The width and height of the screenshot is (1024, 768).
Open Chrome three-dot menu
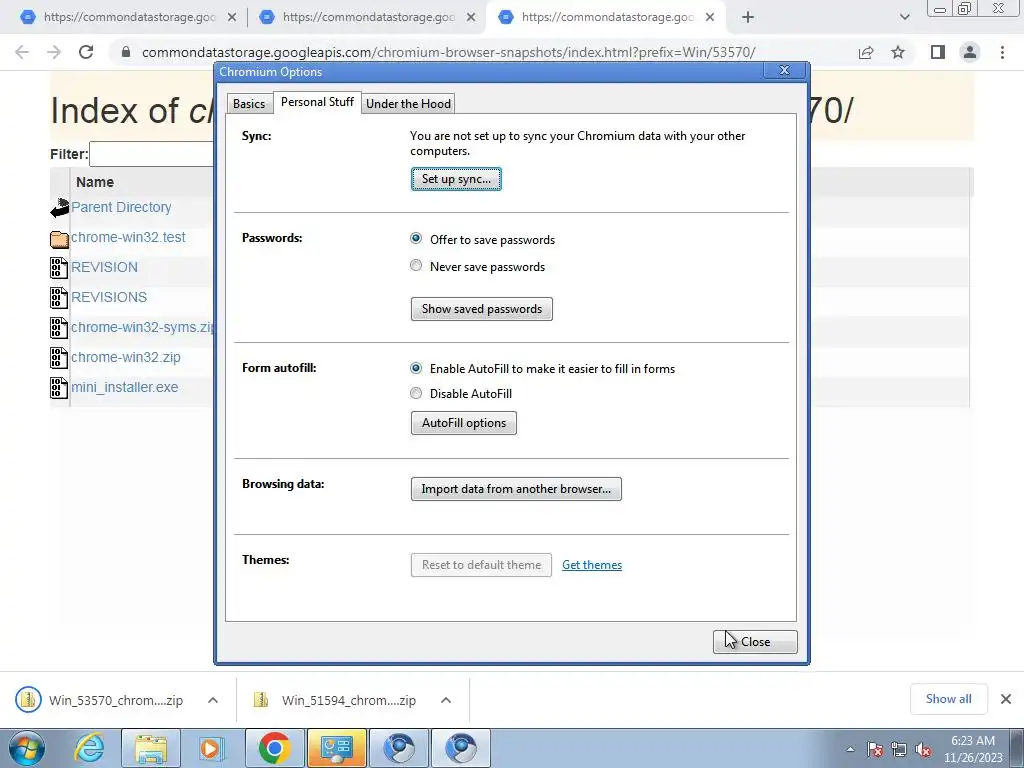click(1002, 52)
